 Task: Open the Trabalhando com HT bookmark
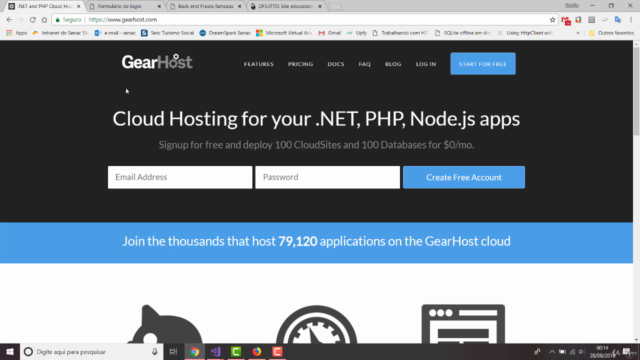(x=400, y=33)
